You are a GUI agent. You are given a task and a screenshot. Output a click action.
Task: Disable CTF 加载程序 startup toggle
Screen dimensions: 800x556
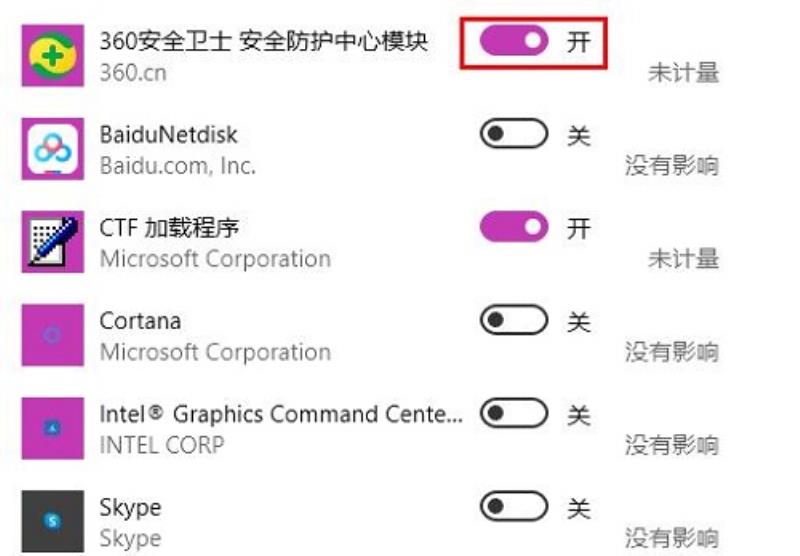[x=514, y=226]
